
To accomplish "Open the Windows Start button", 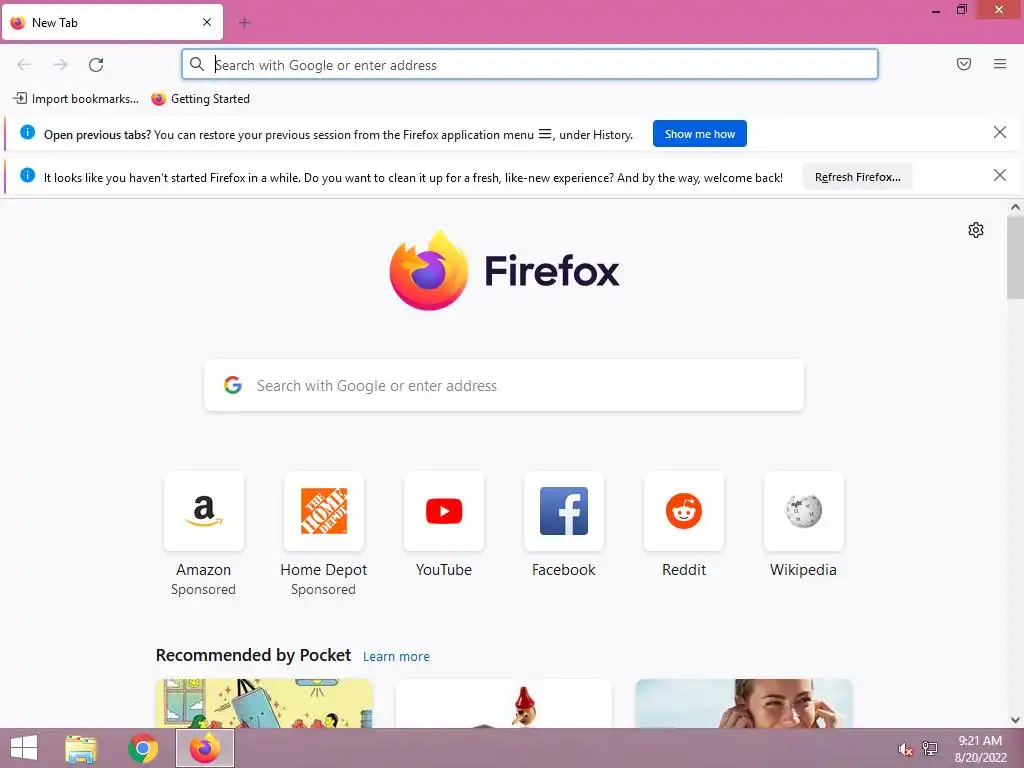I will pos(24,748).
